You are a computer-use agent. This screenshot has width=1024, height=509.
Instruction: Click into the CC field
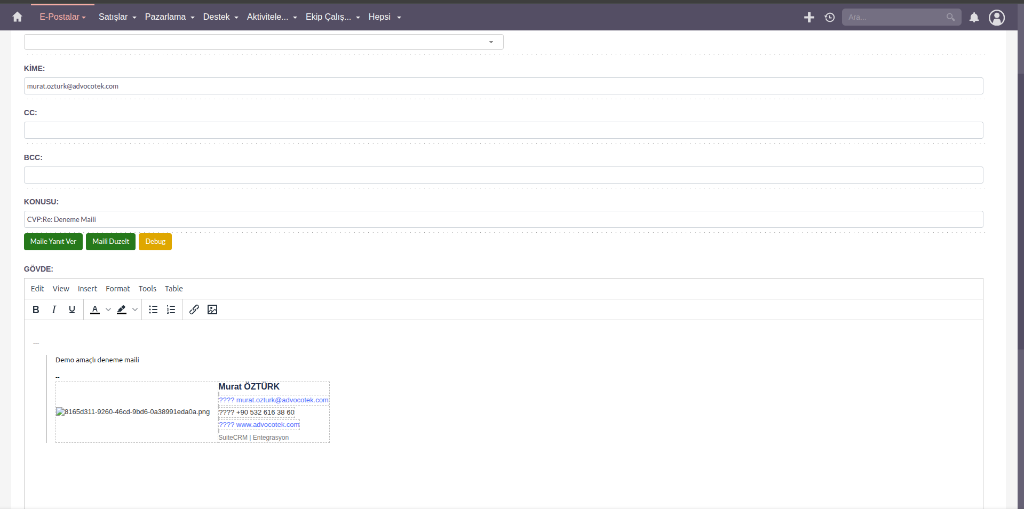click(504, 130)
